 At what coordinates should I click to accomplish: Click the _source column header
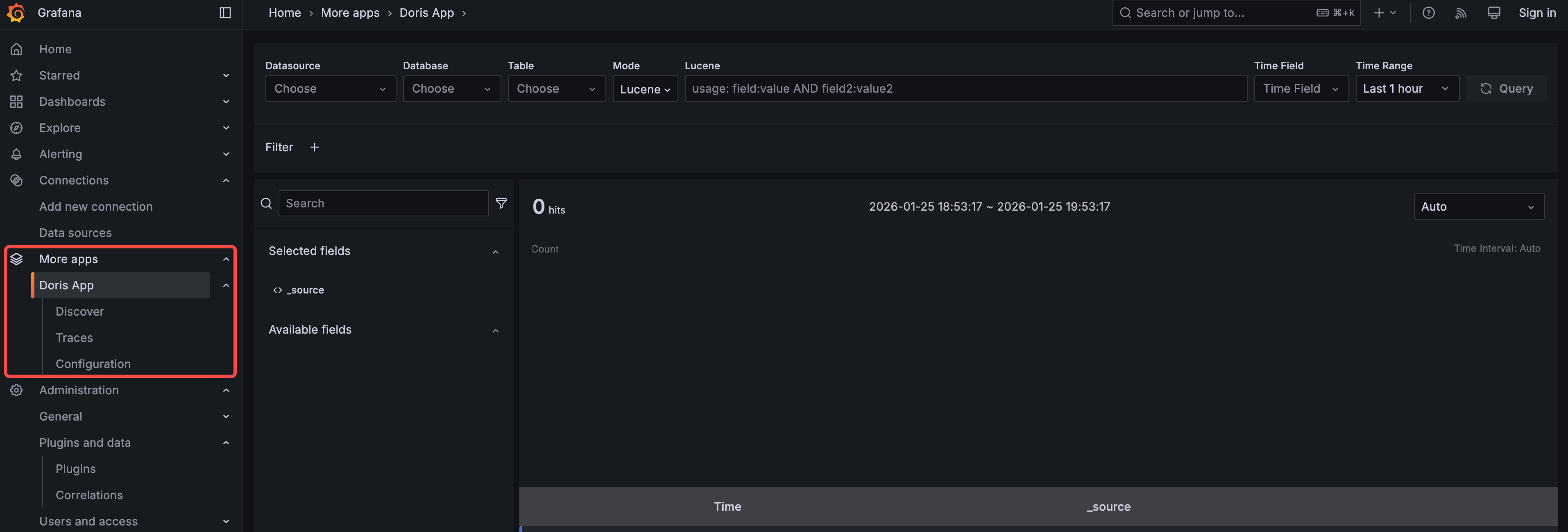(1108, 507)
